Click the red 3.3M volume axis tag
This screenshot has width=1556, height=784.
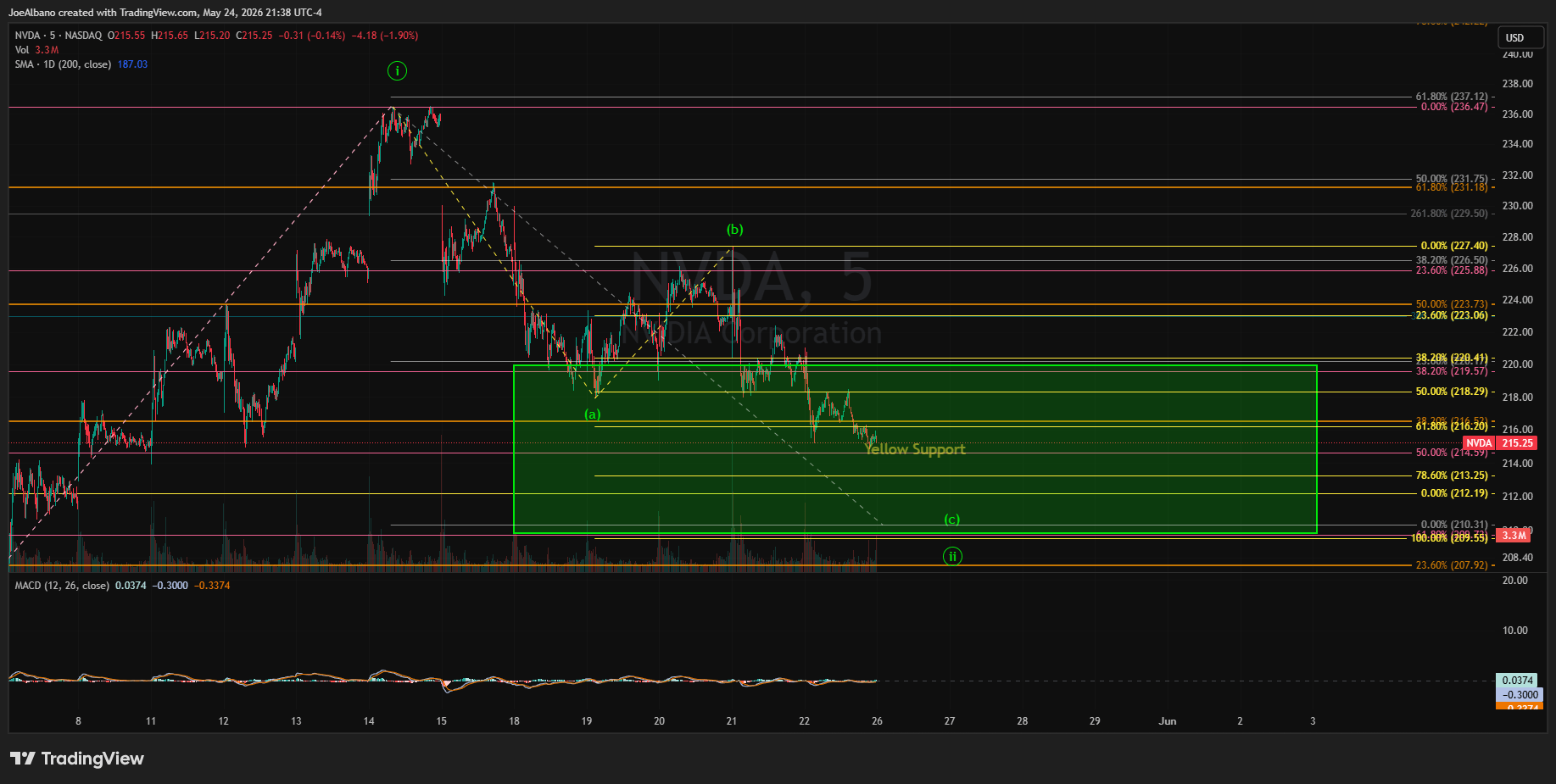[1514, 536]
